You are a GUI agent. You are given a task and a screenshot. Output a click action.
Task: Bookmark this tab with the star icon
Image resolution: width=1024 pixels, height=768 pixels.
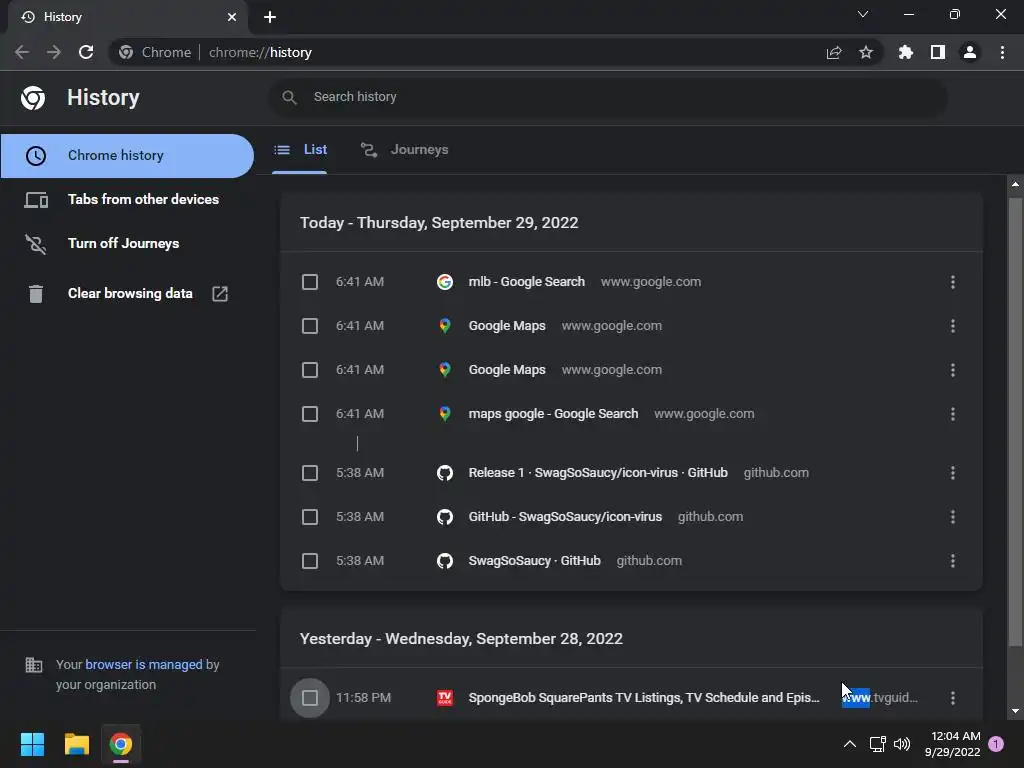pyautogui.click(x=866, y=52)
